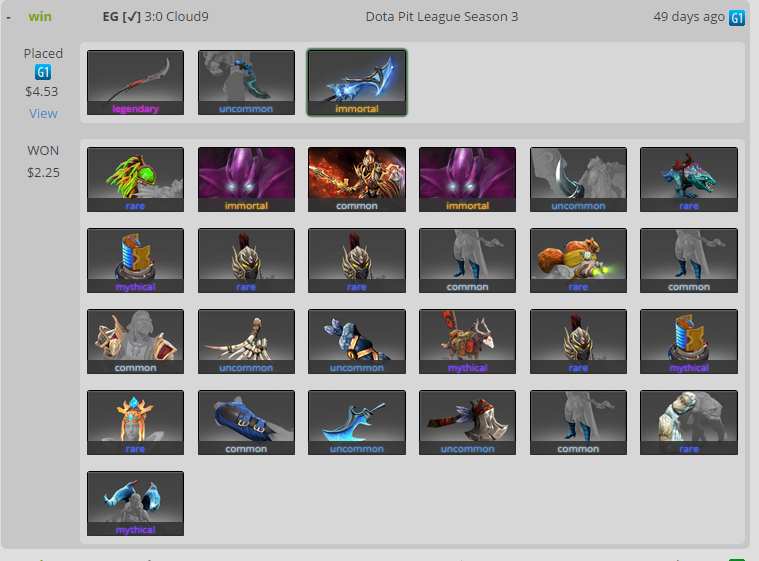Click the uncommon blue feathered bracer item
The height and width of the screenshot is (561, 759).
click(x=357, y=342)
